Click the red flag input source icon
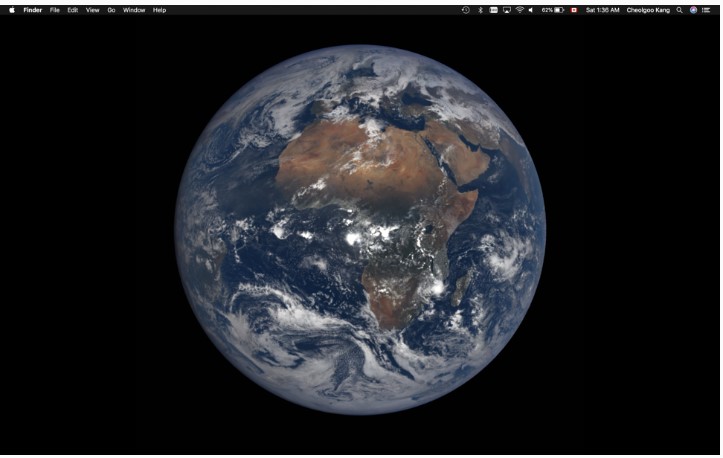Screen dimensions: 723x458 click(574, 10)
